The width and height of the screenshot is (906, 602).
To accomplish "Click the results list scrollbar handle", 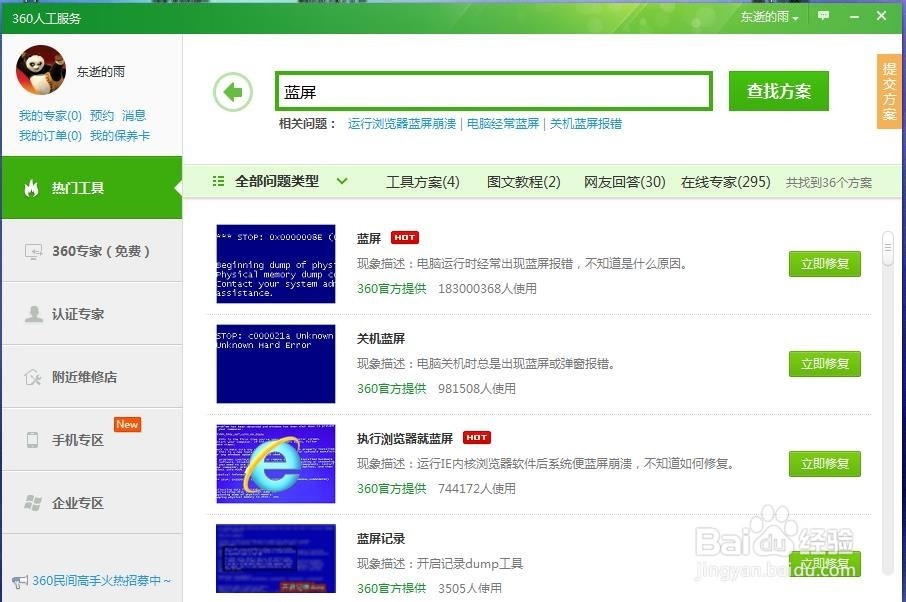I will 888,249.
